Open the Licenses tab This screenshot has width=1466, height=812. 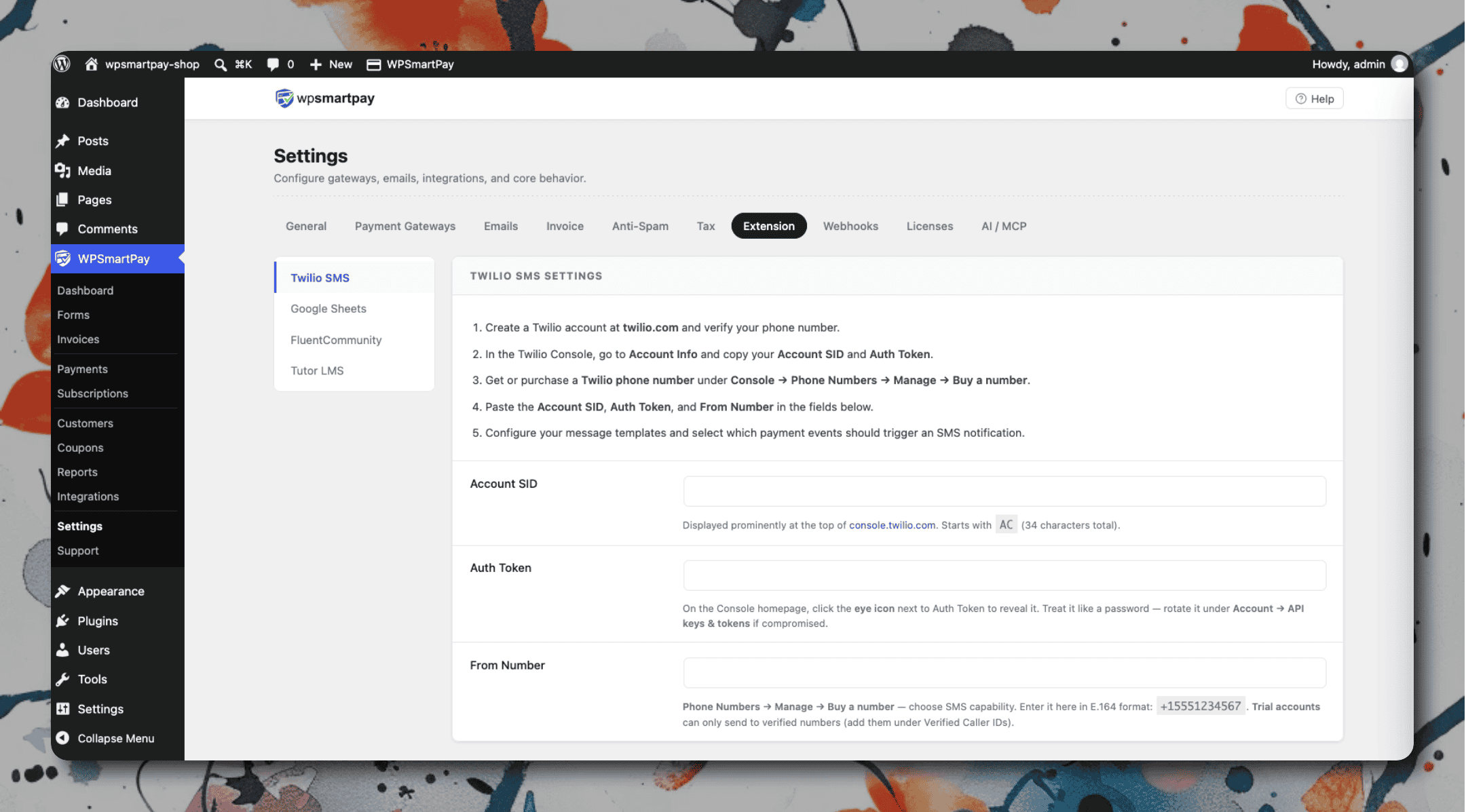pos(930,226)
